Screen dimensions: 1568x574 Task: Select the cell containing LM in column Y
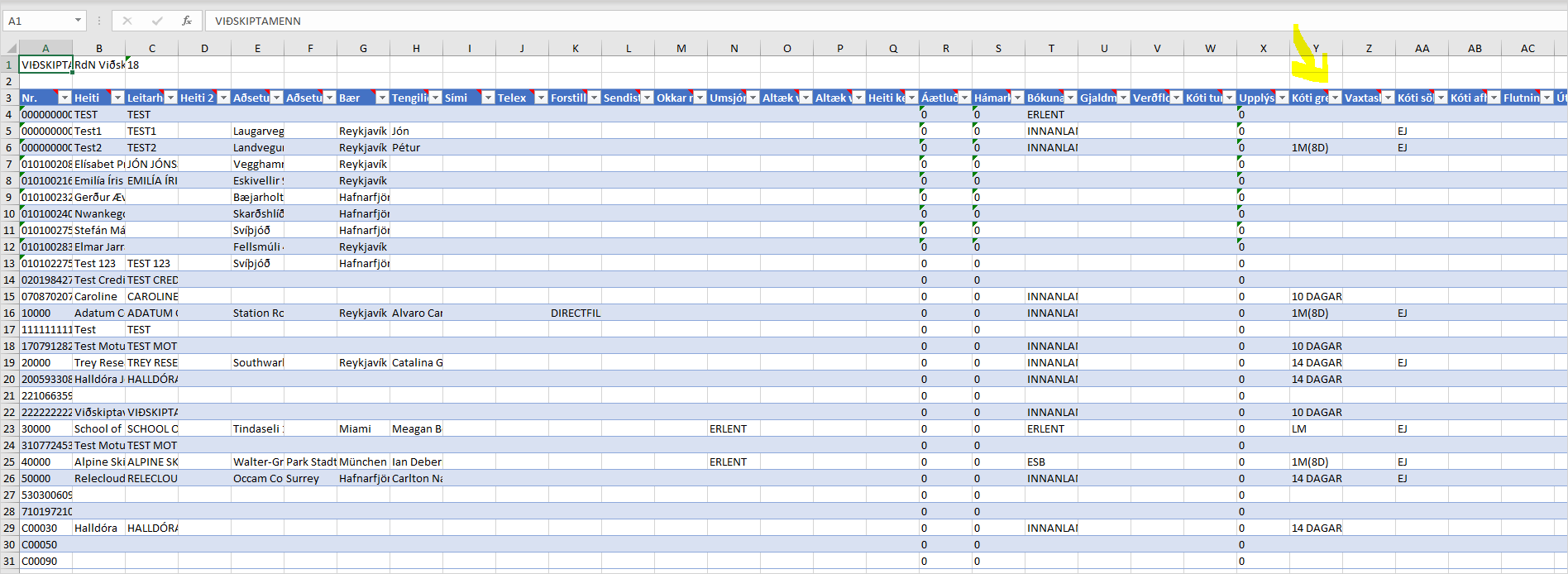pos(1315,428)
